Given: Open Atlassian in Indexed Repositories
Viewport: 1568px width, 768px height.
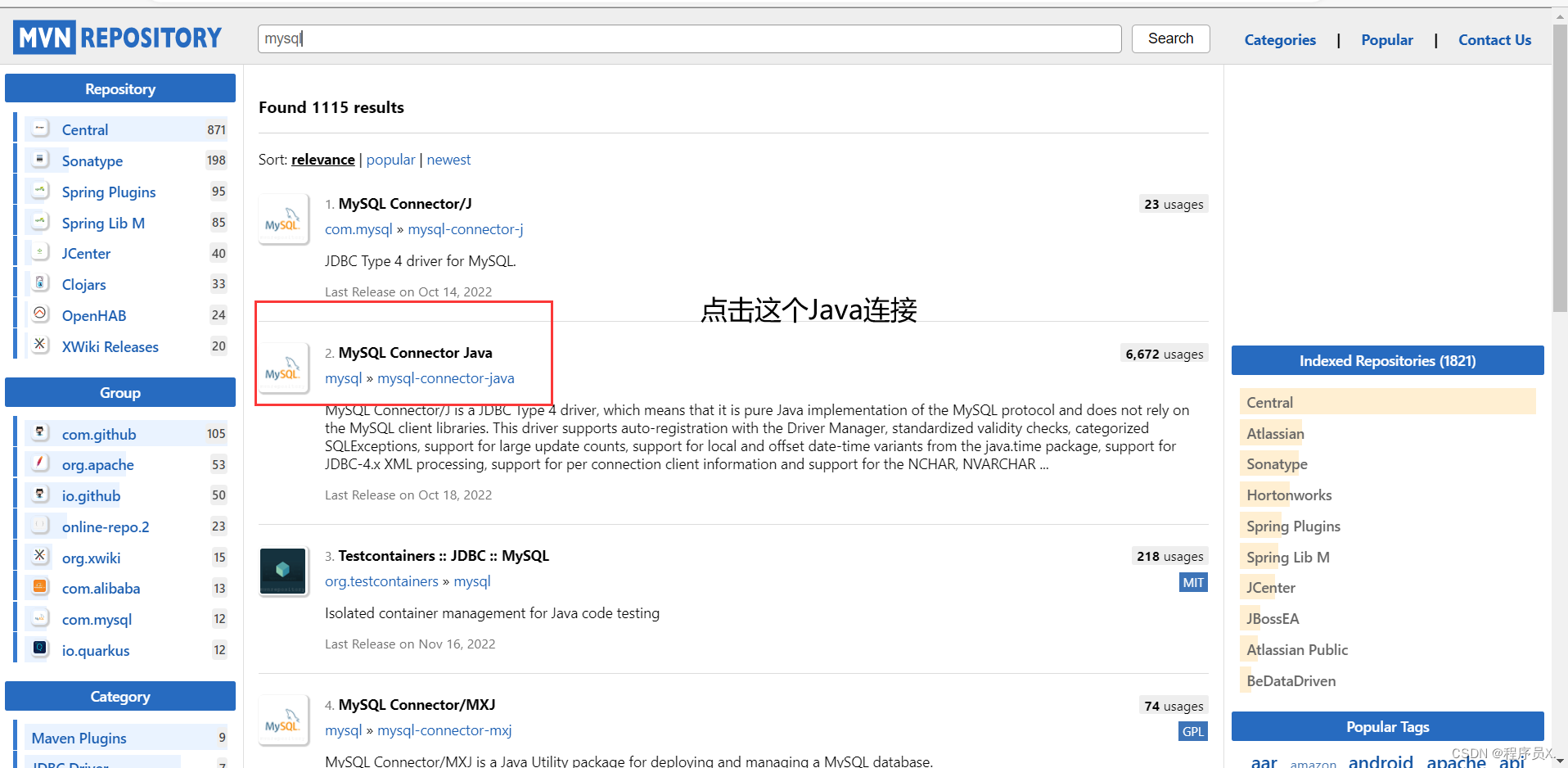Looking at the screenshot, I should pyautogui.click(x=1275, y=434).
